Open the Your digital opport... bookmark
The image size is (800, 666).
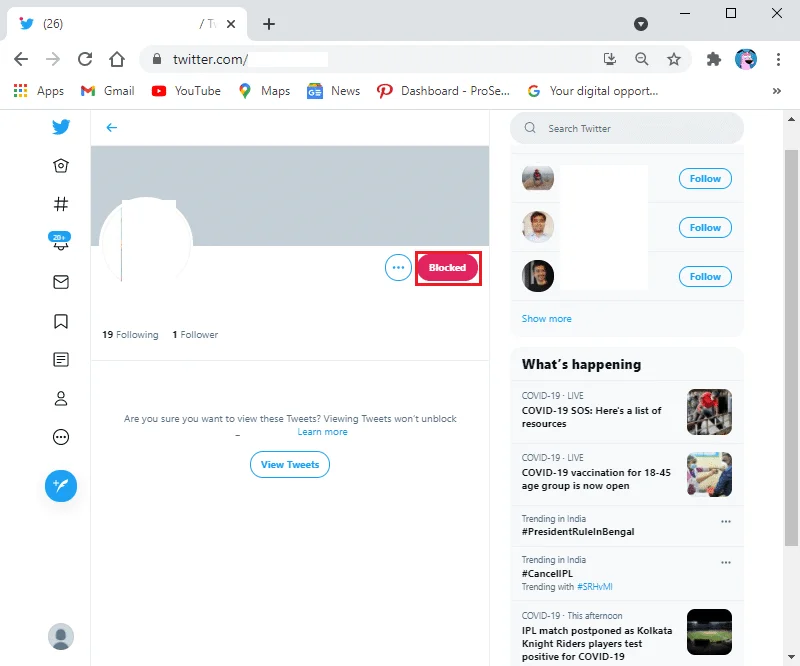pos(593,91)
